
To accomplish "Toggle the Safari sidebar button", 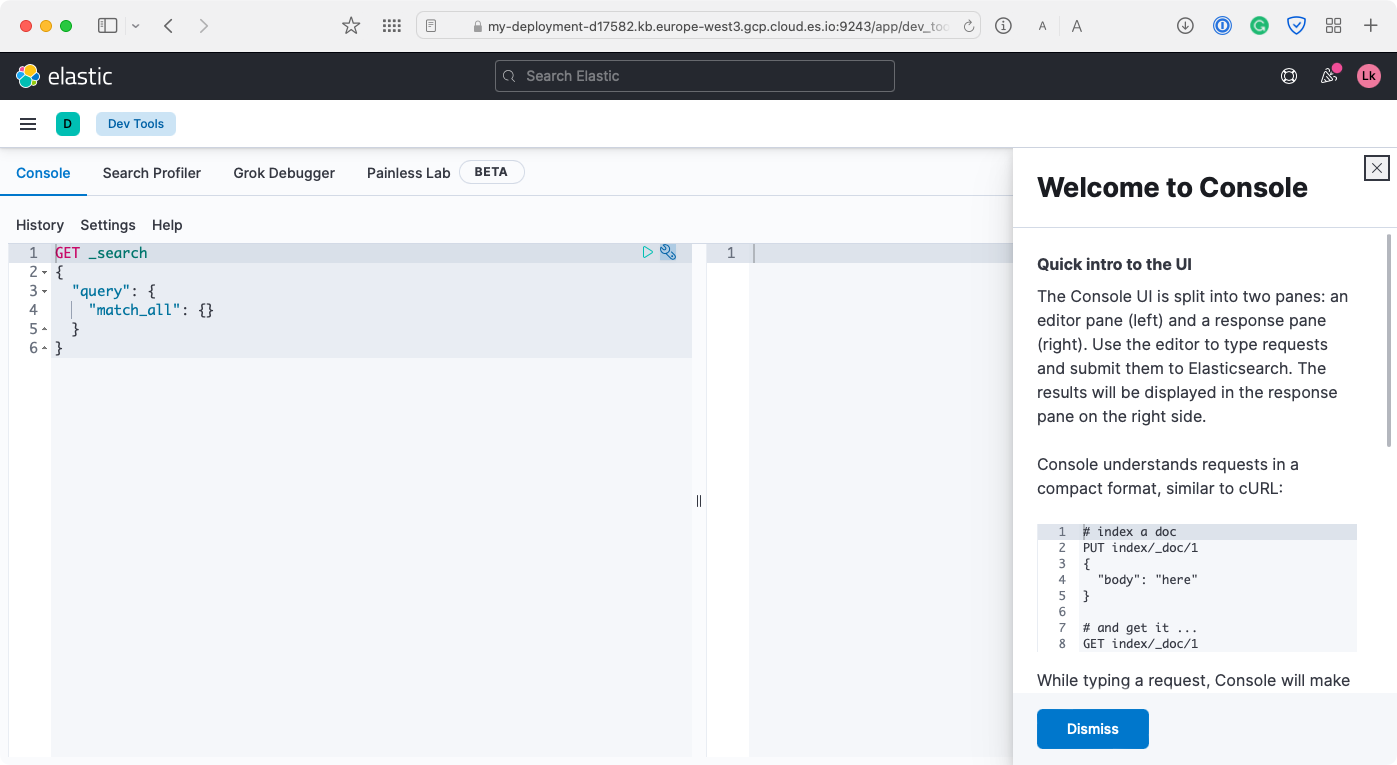I will pyautogui.click(x=108, y=26).
